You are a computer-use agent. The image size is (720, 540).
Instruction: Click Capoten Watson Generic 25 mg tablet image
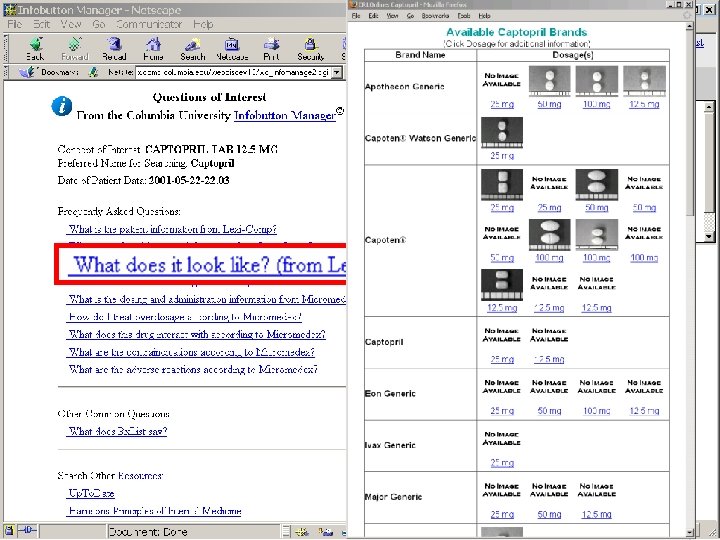(x=502, y=132)
